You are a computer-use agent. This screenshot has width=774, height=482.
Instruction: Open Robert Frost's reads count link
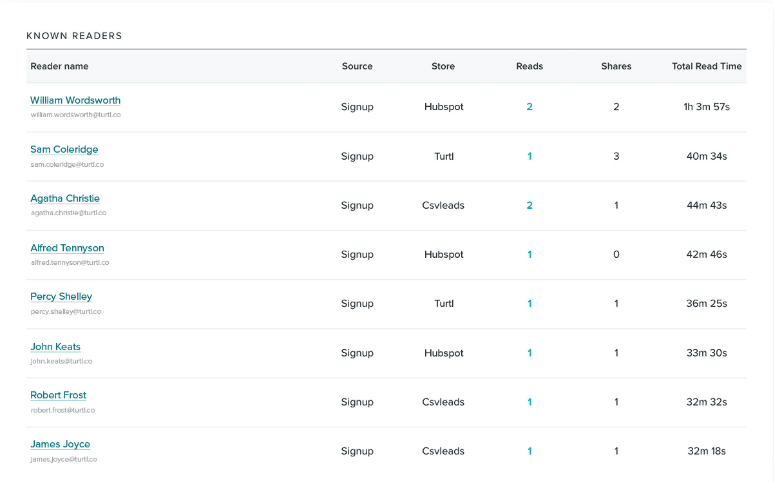(x=529, y=402)
